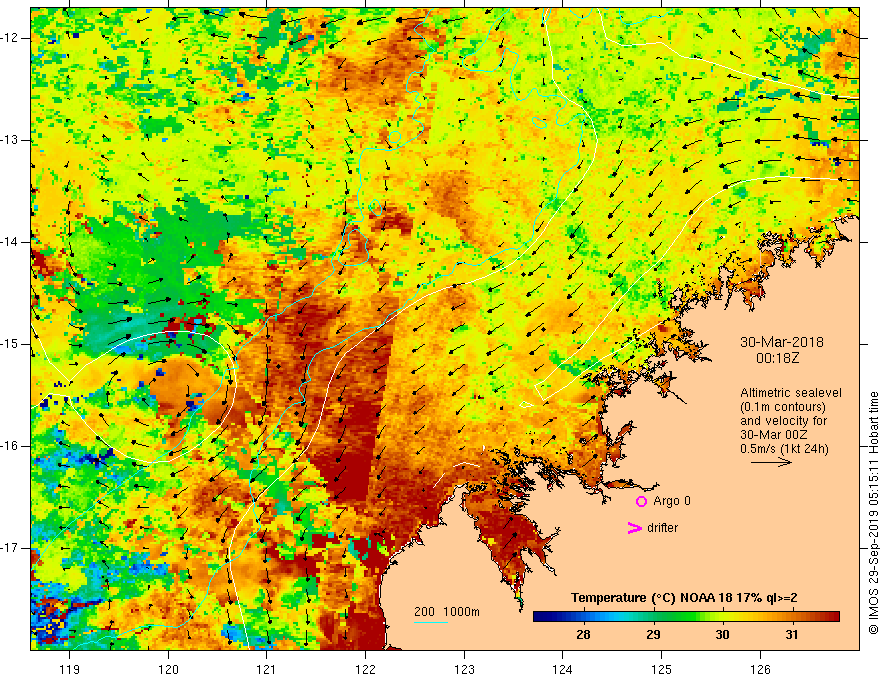
Task: Click the cyan 200m contour legend line
Action: [431, 622]
